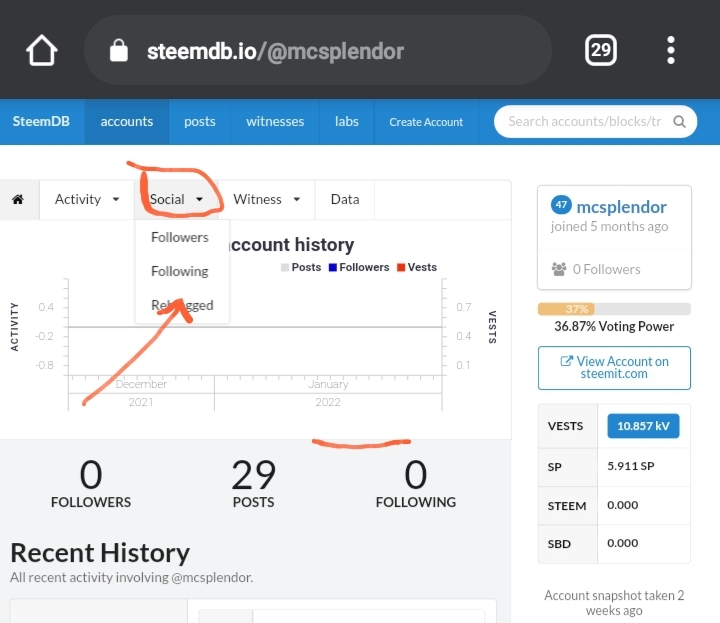
Task: Toggle the Vests series in chart legend
Action: click(417, 267)
